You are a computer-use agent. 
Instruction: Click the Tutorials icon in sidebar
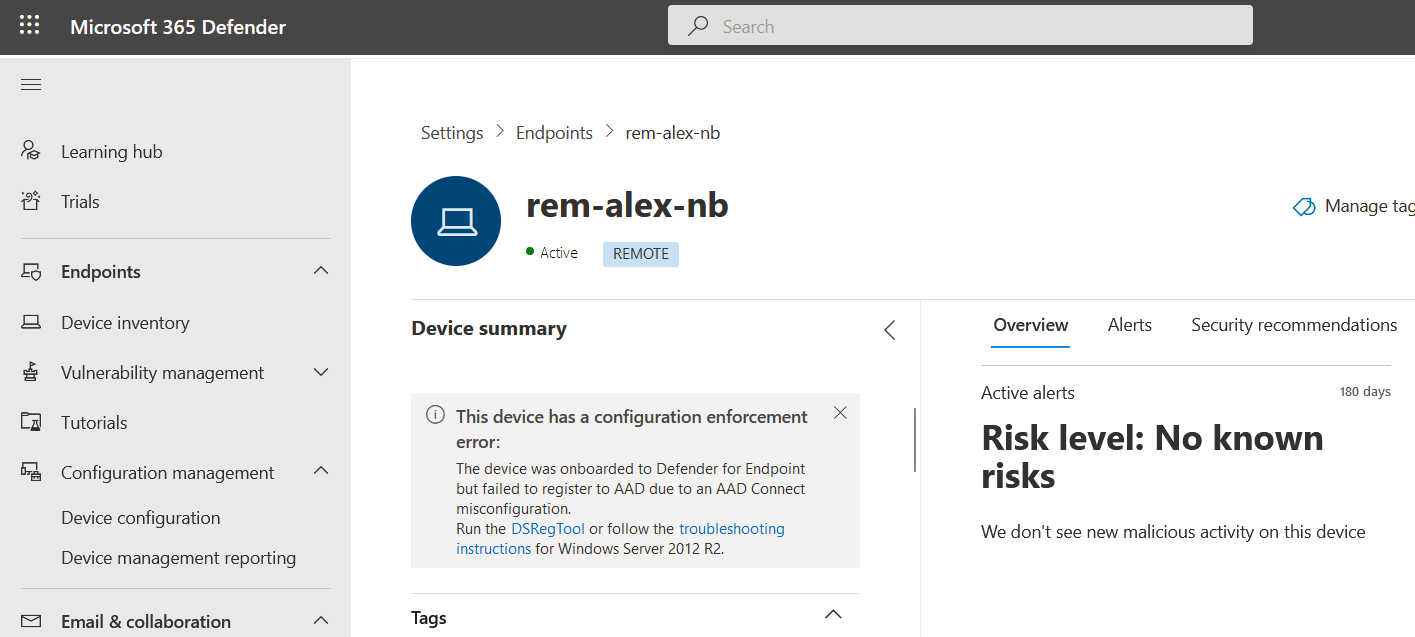click(31, 422)
